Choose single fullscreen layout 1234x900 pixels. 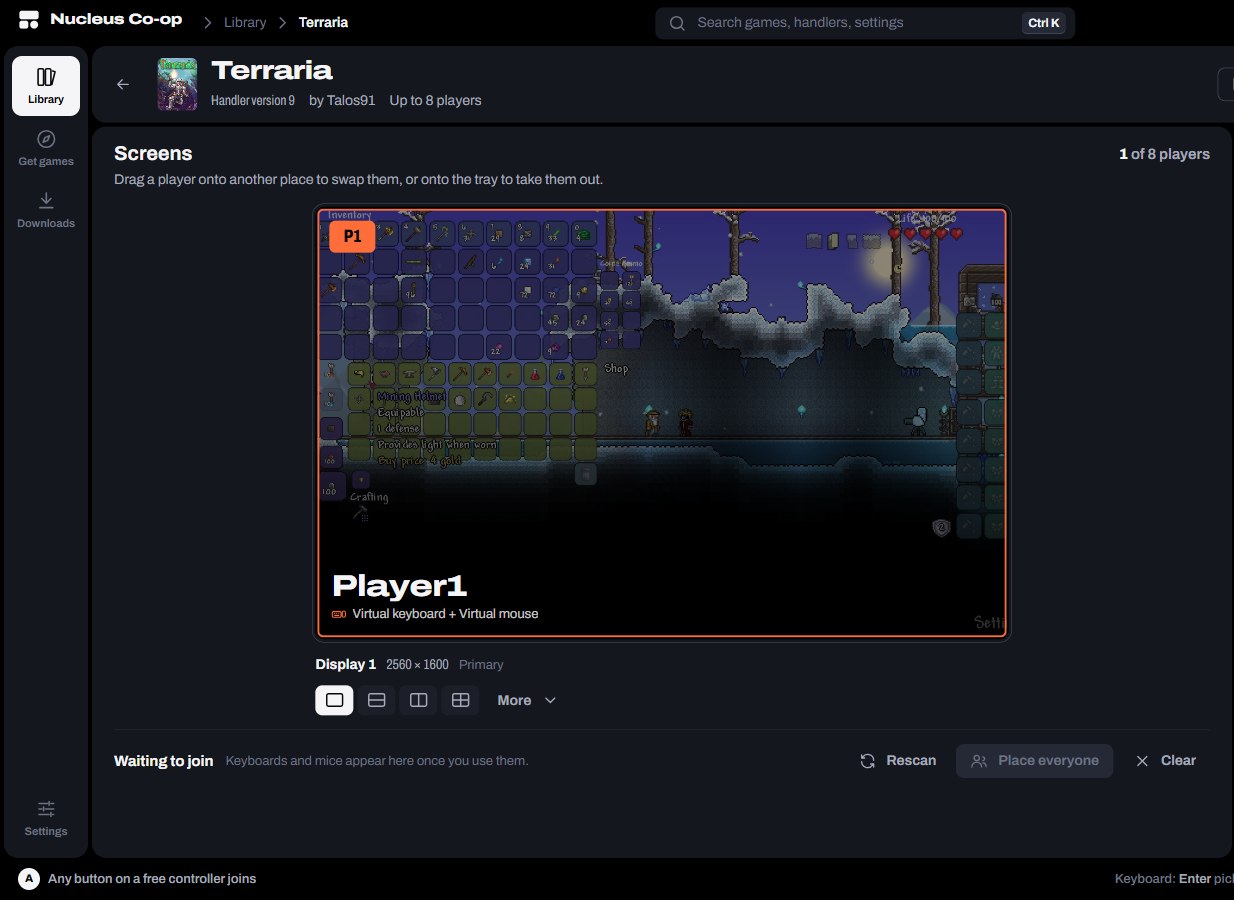[x=334, y=700]
